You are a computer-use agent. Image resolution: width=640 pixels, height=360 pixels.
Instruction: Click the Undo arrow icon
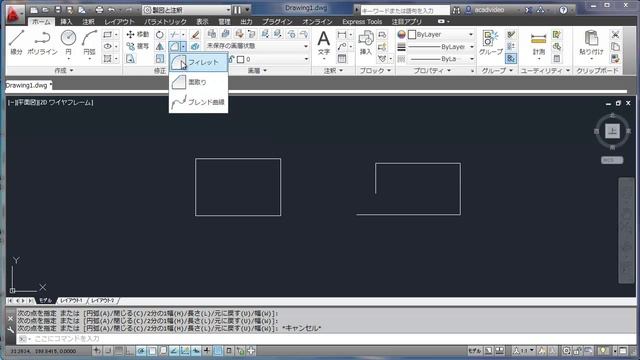tap(111, 10)
